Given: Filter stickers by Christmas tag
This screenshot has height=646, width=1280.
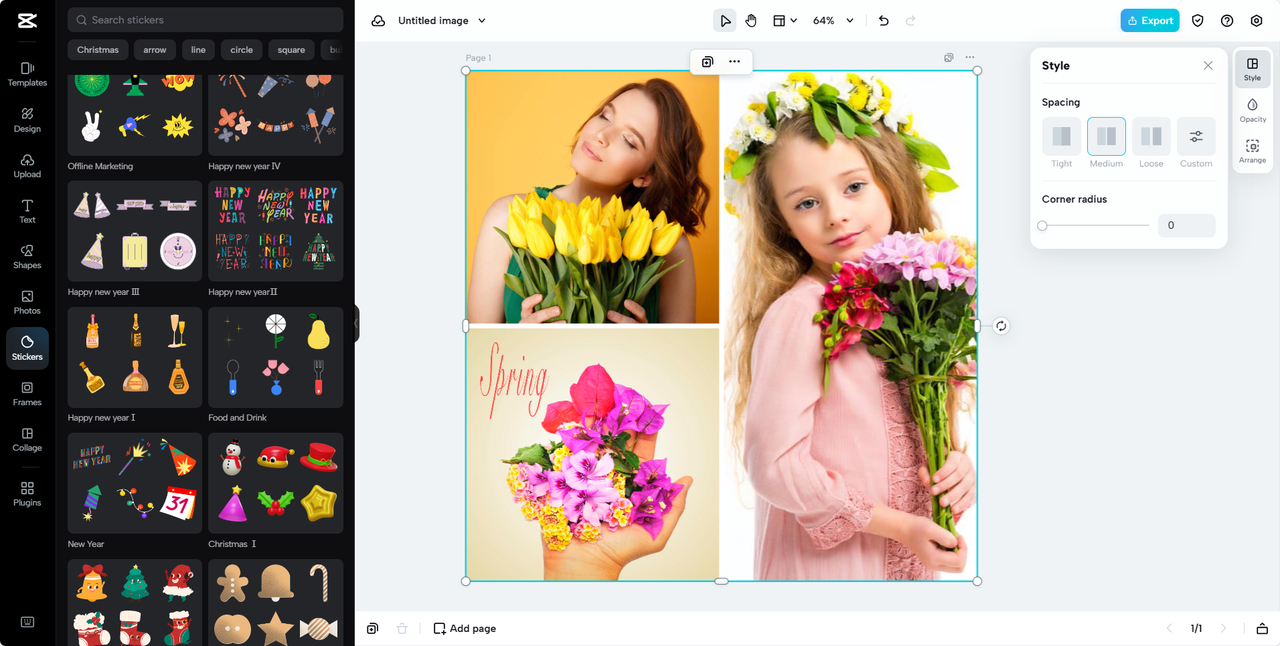Looking at the screenshot, I should coord(98,50).
